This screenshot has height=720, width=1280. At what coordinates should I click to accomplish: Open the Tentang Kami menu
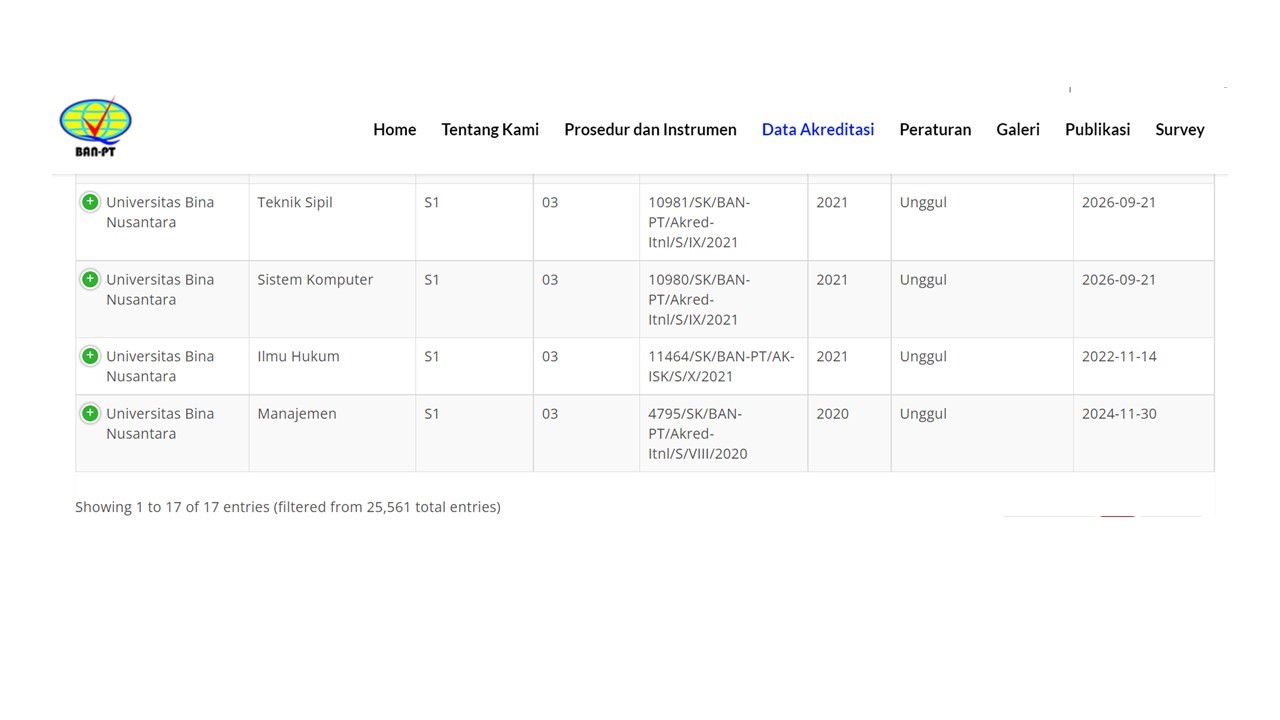[x=490, y=129]
